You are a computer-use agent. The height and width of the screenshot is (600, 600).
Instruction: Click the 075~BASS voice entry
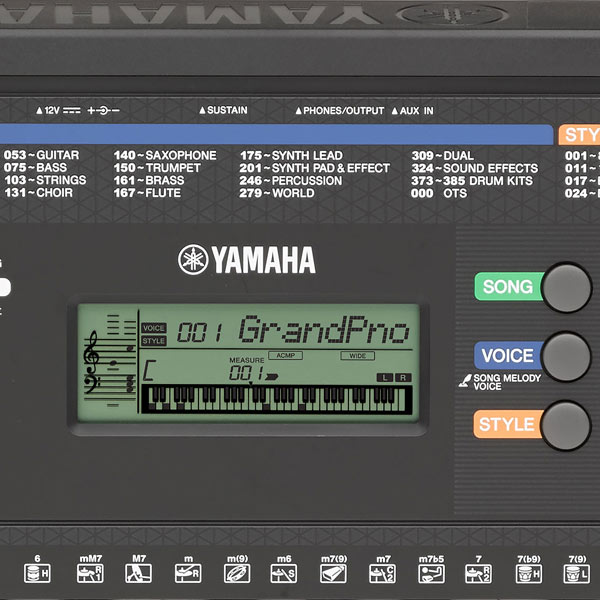35,168
